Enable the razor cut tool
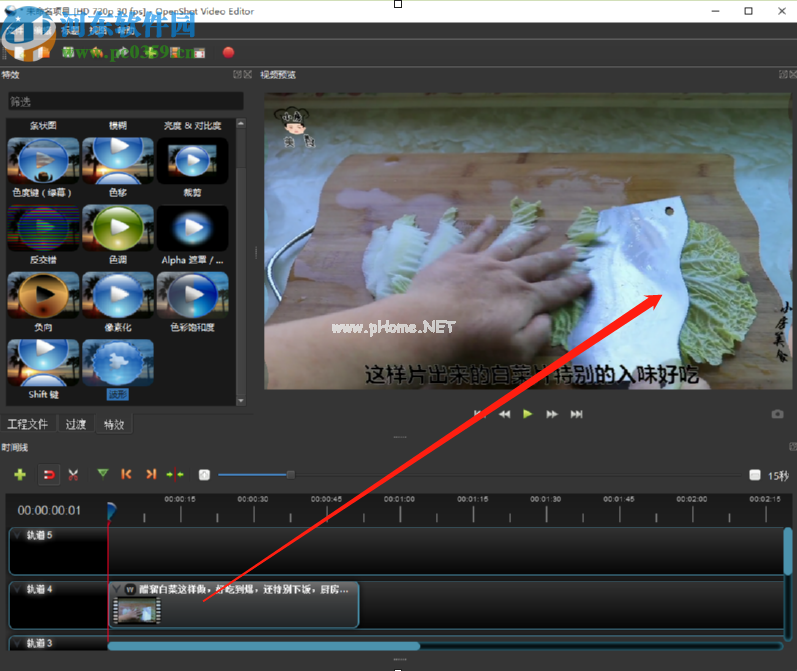797x671 pixels. coord(73,474)
